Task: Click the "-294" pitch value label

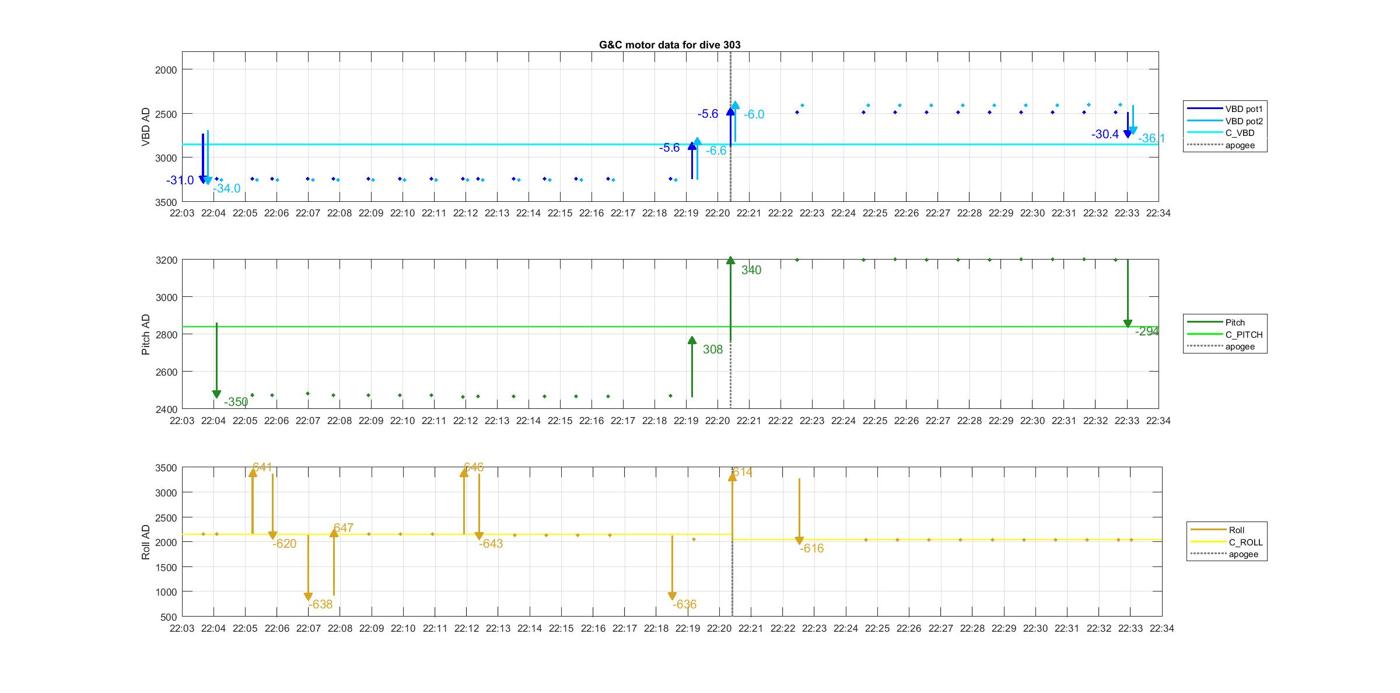Action: click(x=1147, y=331)
